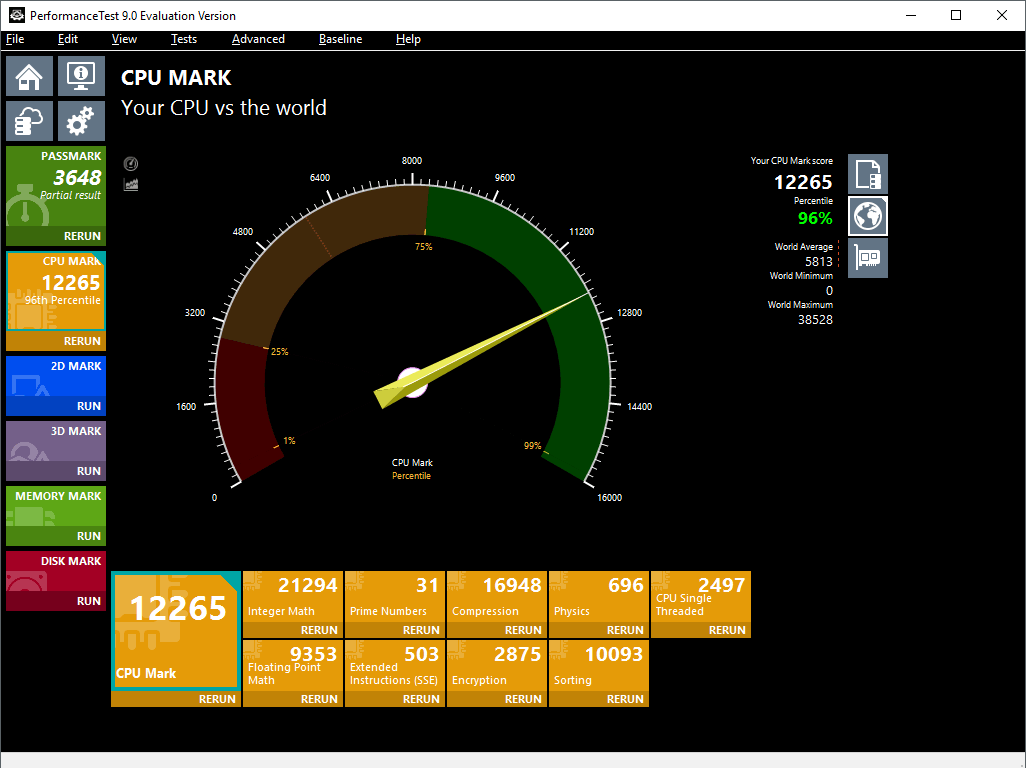The height and width of the screenshot is (768, 1026).
Task: Click the gauge needle center hub
Action: click(413, 383)
